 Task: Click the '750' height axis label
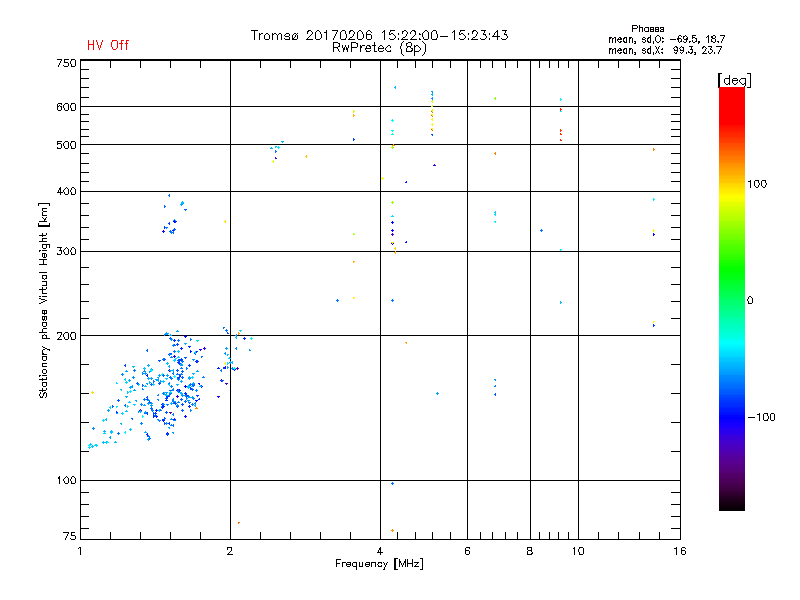coord(66,63)
